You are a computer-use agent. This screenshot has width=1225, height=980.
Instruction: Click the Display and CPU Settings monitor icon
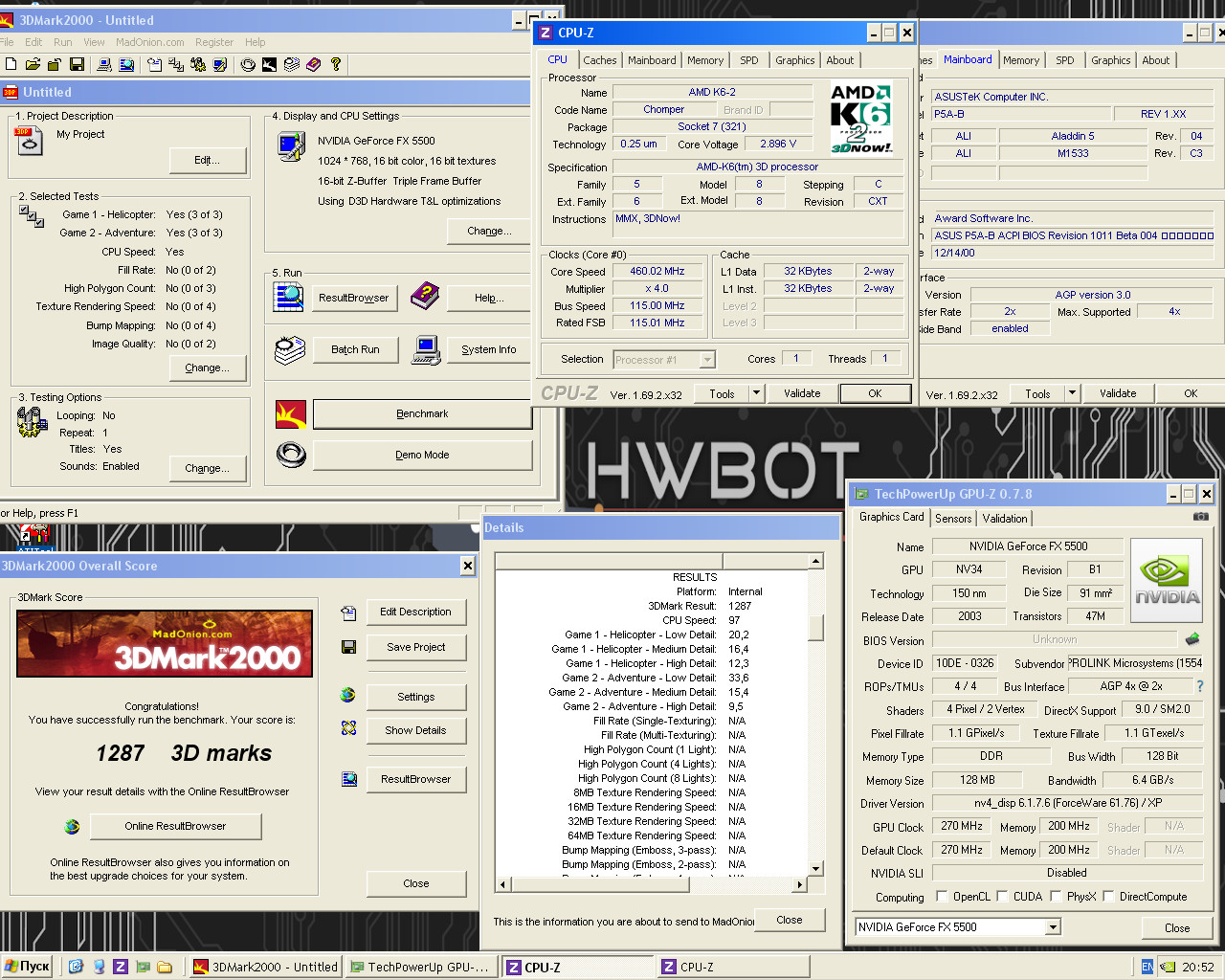[x=291, y=146]
